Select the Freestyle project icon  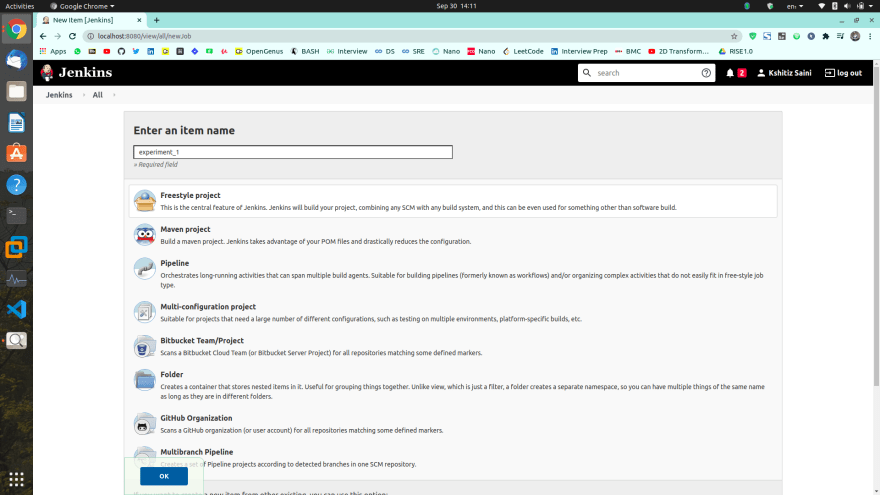click(x=145, y=201)
